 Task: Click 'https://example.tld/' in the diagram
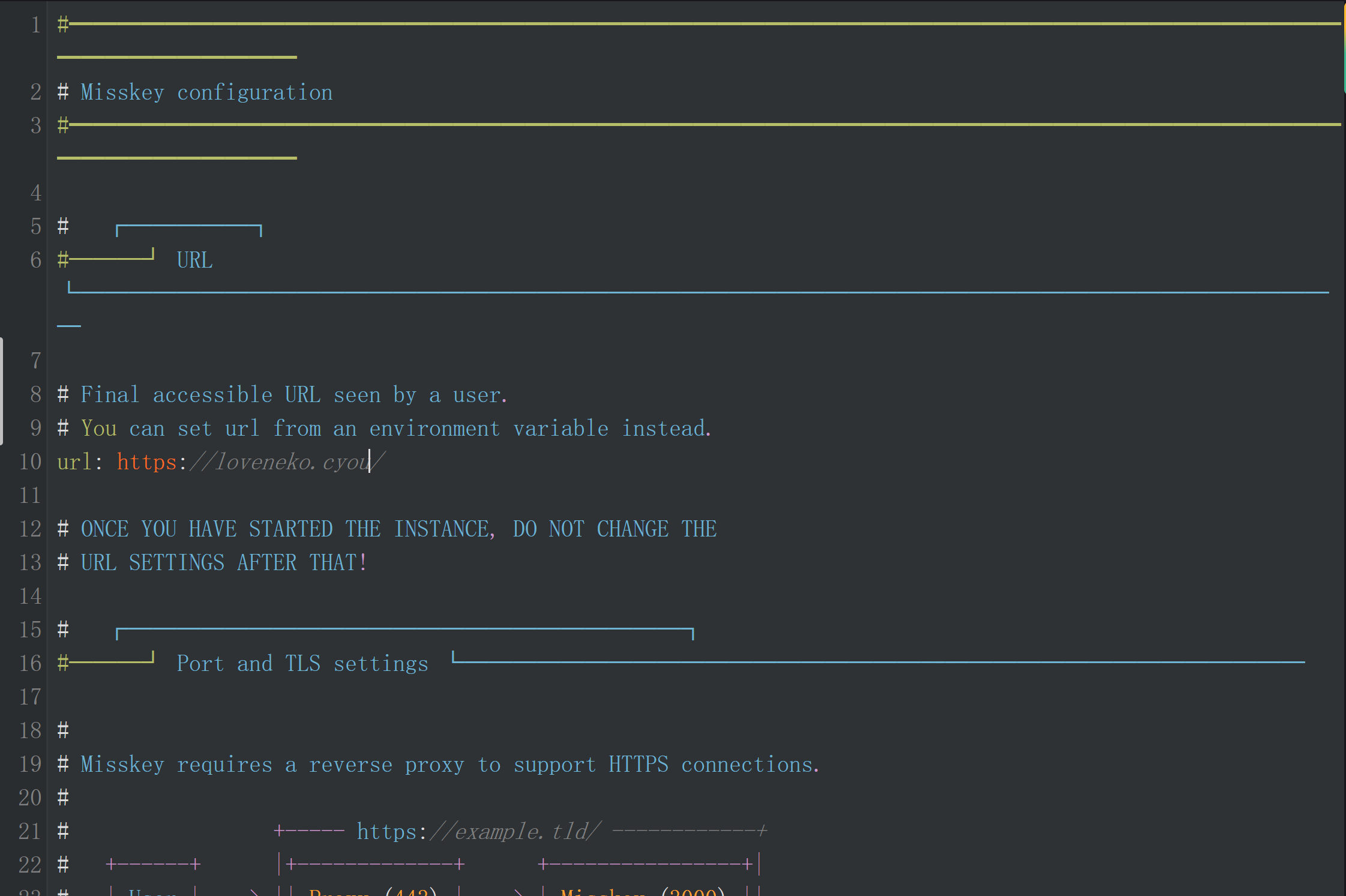tap(478, 831)
